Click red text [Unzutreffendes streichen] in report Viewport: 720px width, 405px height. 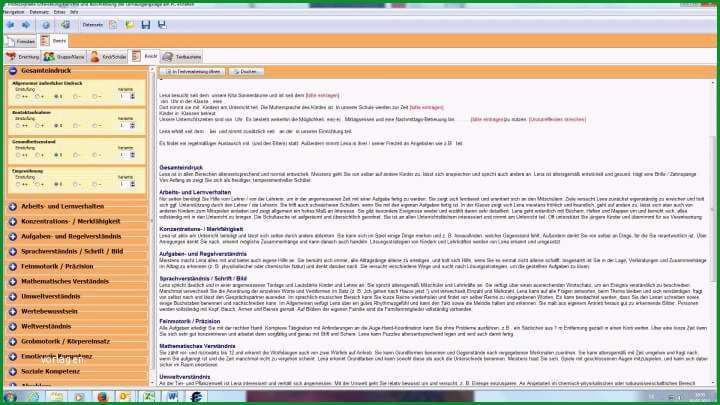pyautogui.click(x=557, y=119)
